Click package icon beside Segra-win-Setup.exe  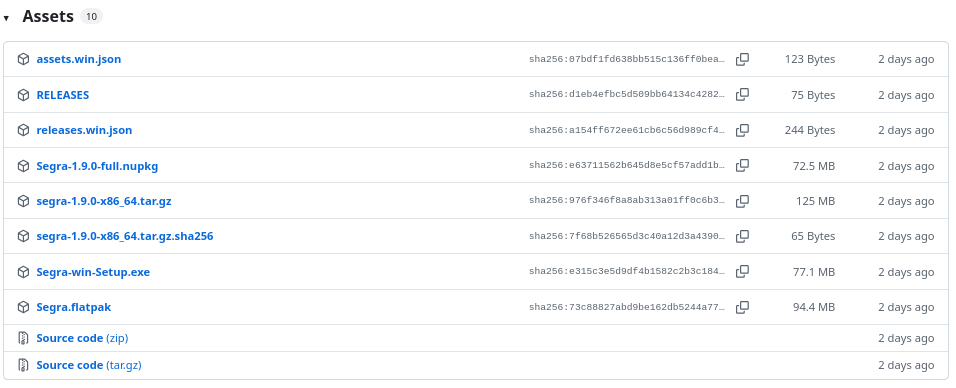pyautogui.click(x=23, y=272)
